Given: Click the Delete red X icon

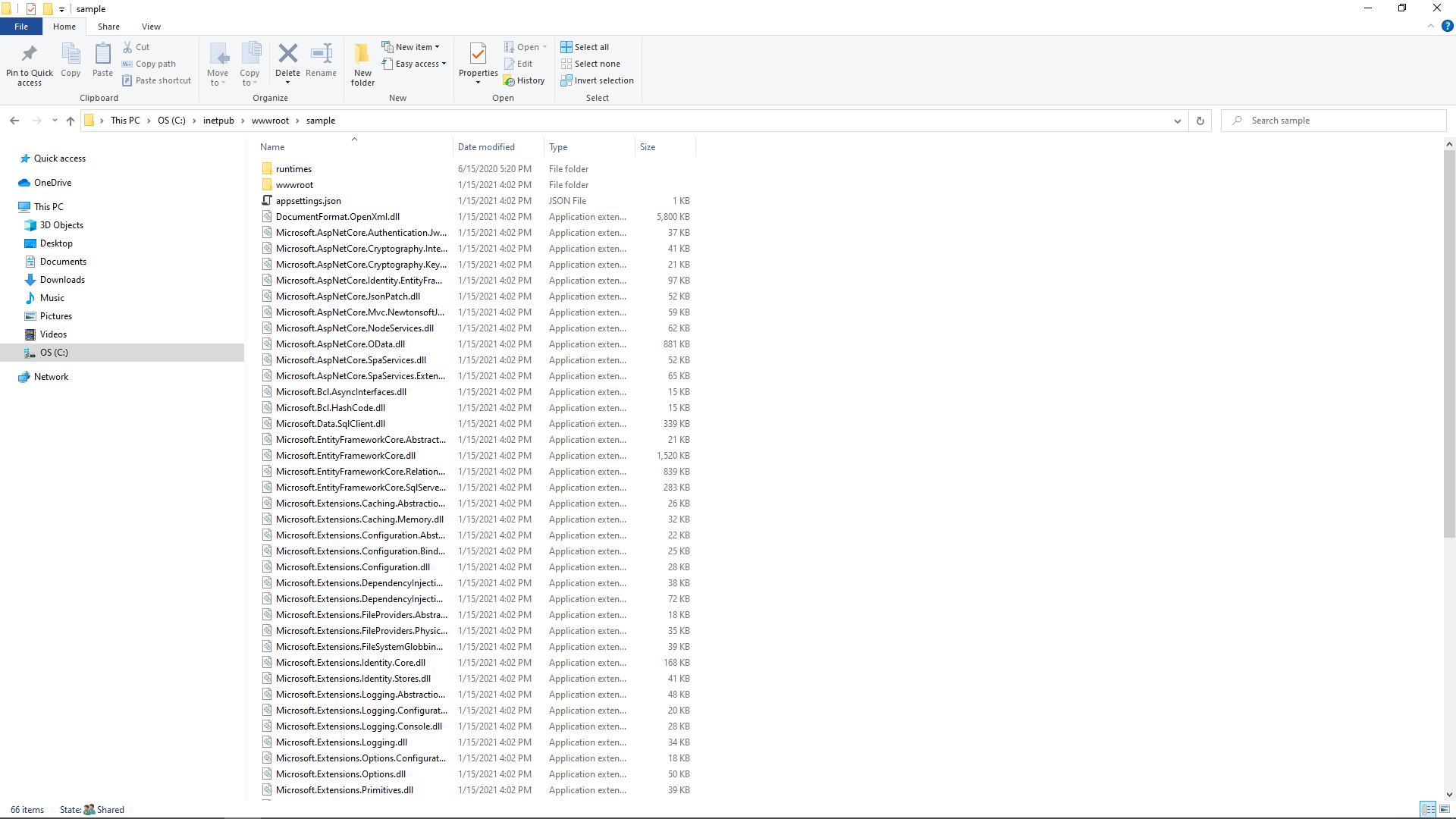Looking at the screenshot, I should 287,53.
